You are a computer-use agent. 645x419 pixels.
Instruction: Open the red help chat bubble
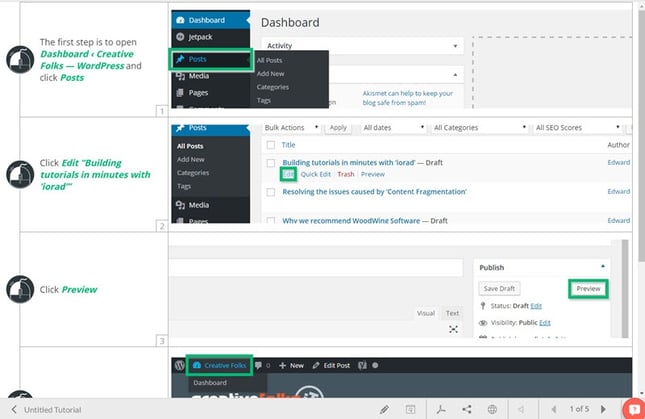click(635, 409)
